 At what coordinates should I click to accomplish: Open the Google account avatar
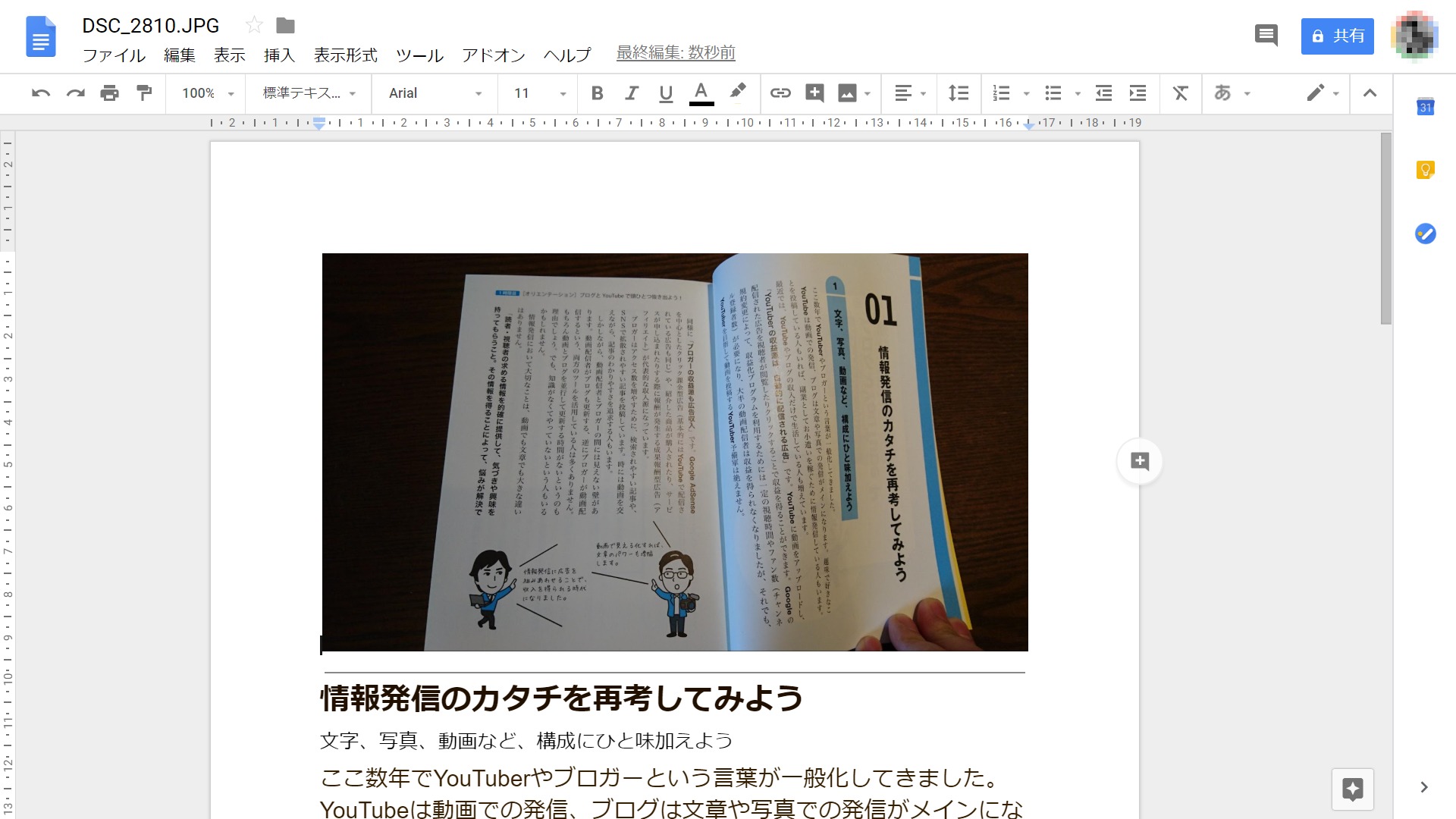click(x=1415, y=35)
